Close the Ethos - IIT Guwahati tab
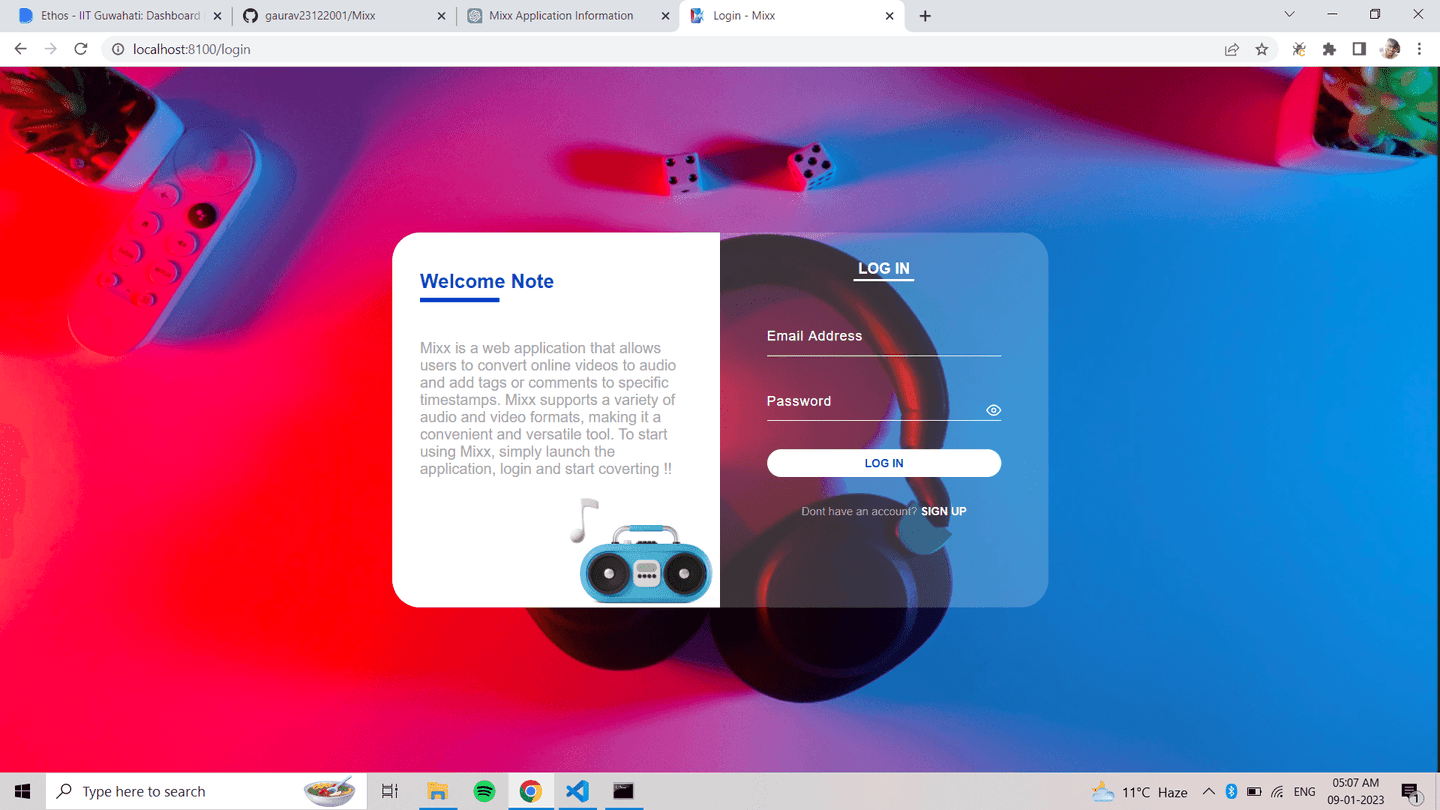 click(218, 16)
